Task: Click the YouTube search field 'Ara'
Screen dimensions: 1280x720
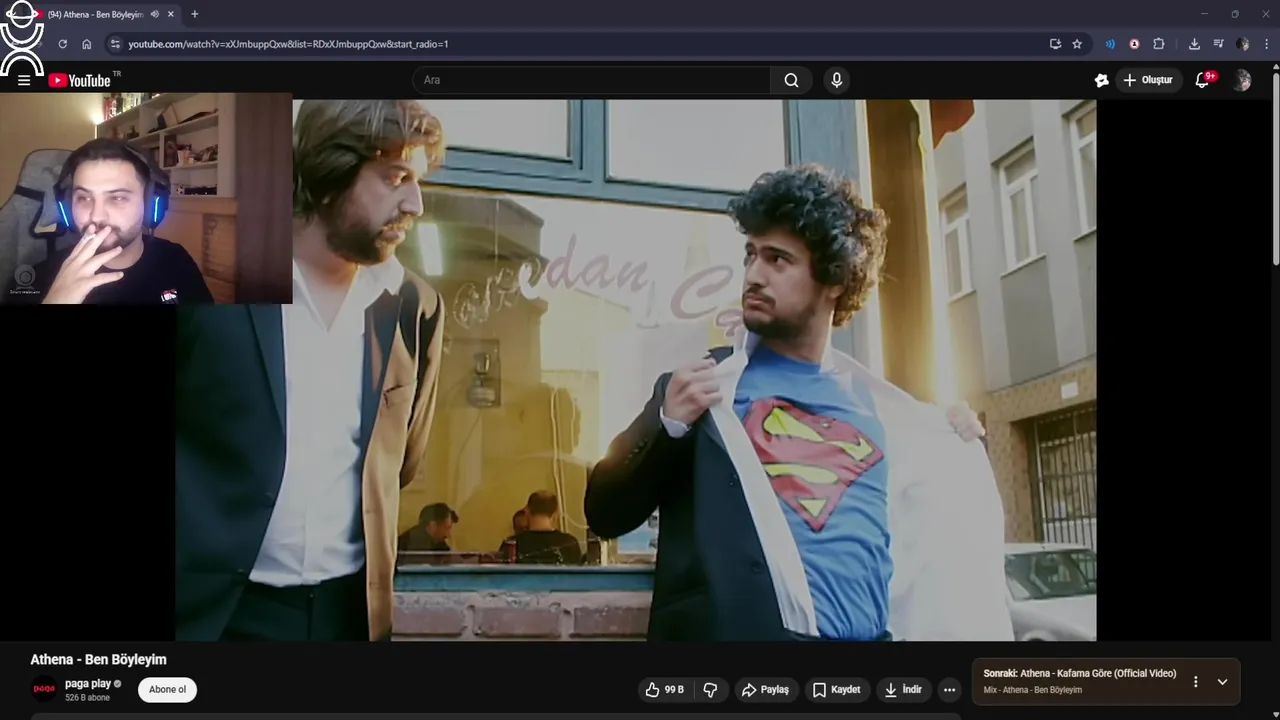Action: (591, 80)
